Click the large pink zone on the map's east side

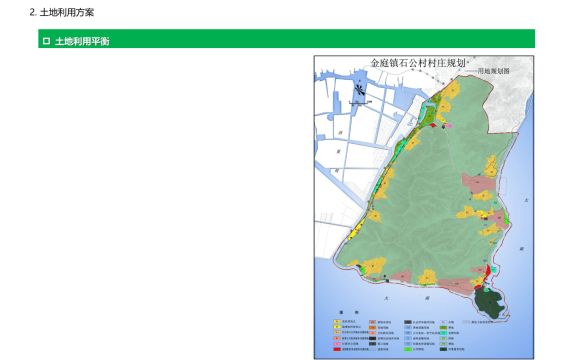(x=478, y=183)
